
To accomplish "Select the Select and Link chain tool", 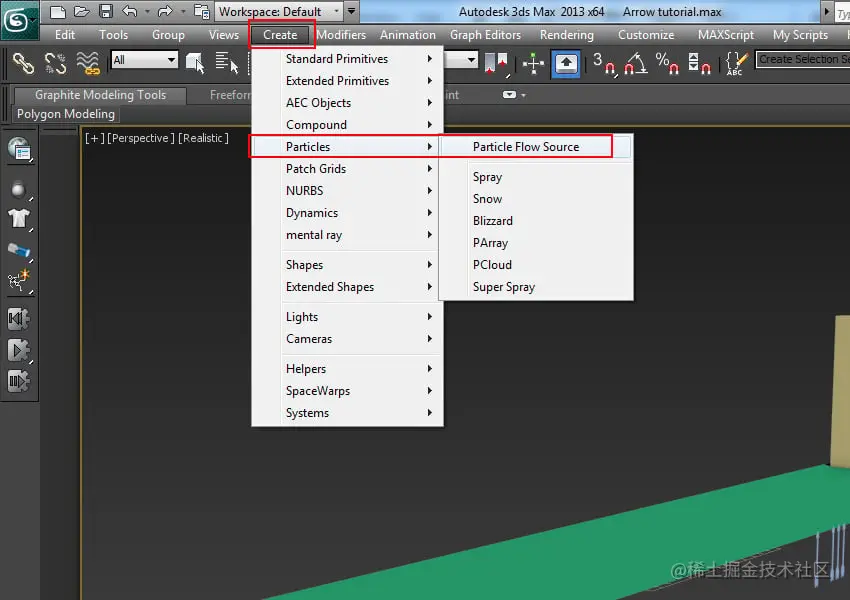I will coord(23,63).
